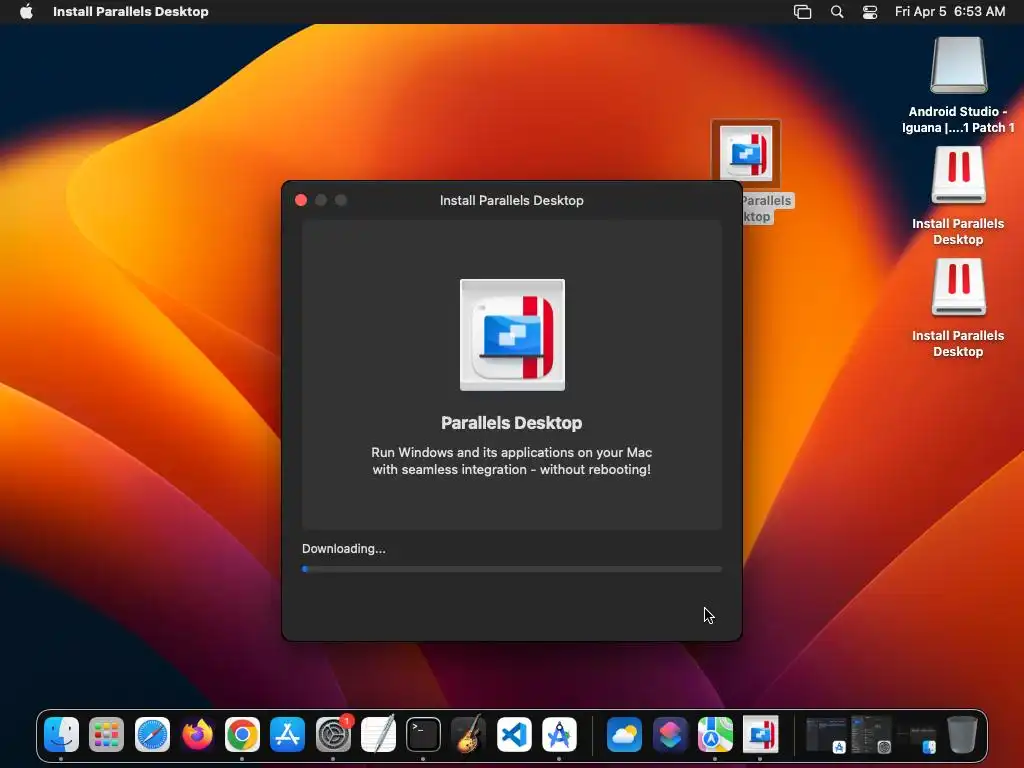The image size is (1024, 768).
Task: Open the App Store Dock icon
Action: click(287, 735)
